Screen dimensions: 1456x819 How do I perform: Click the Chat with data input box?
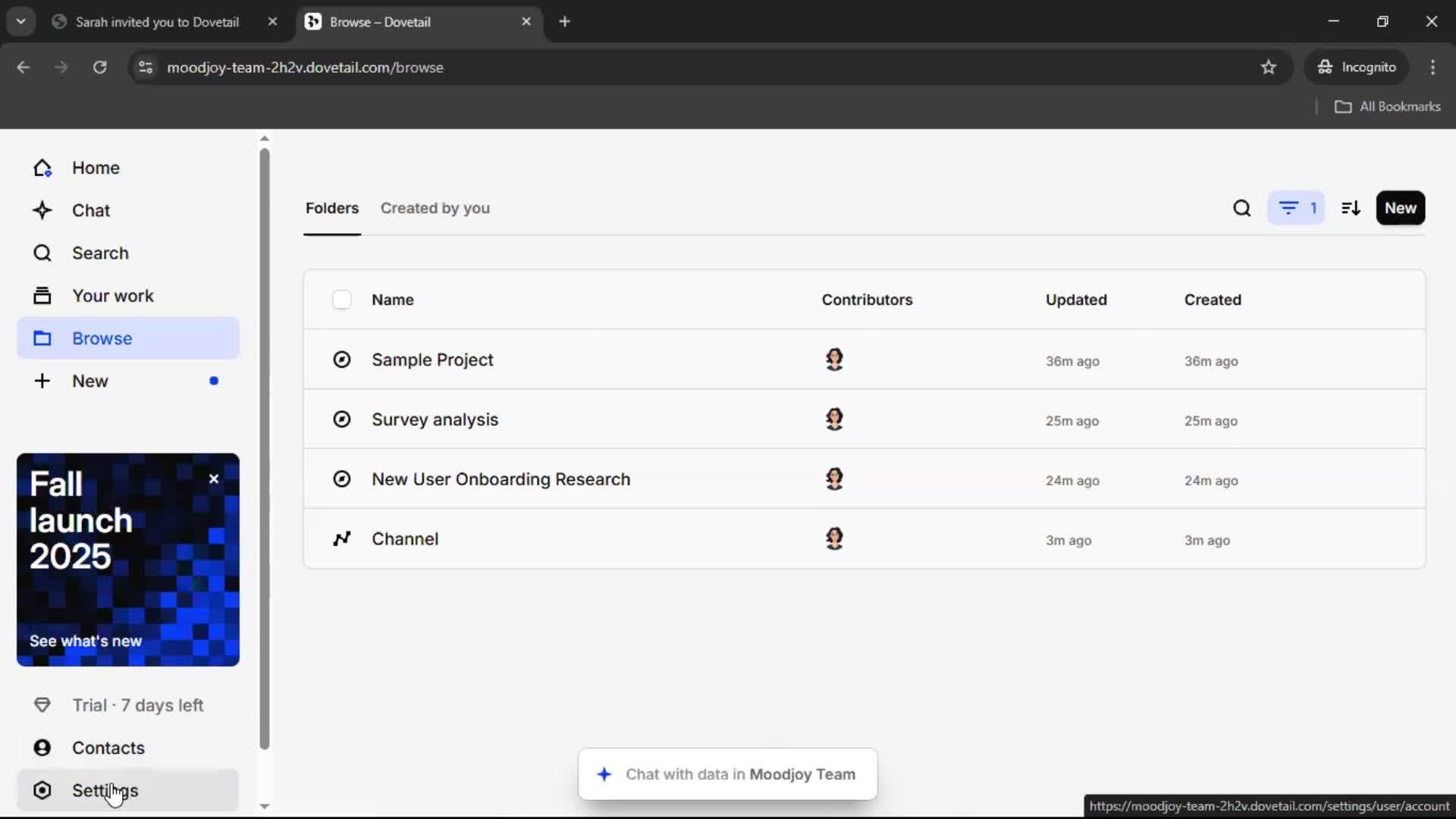tap(727, 774)
